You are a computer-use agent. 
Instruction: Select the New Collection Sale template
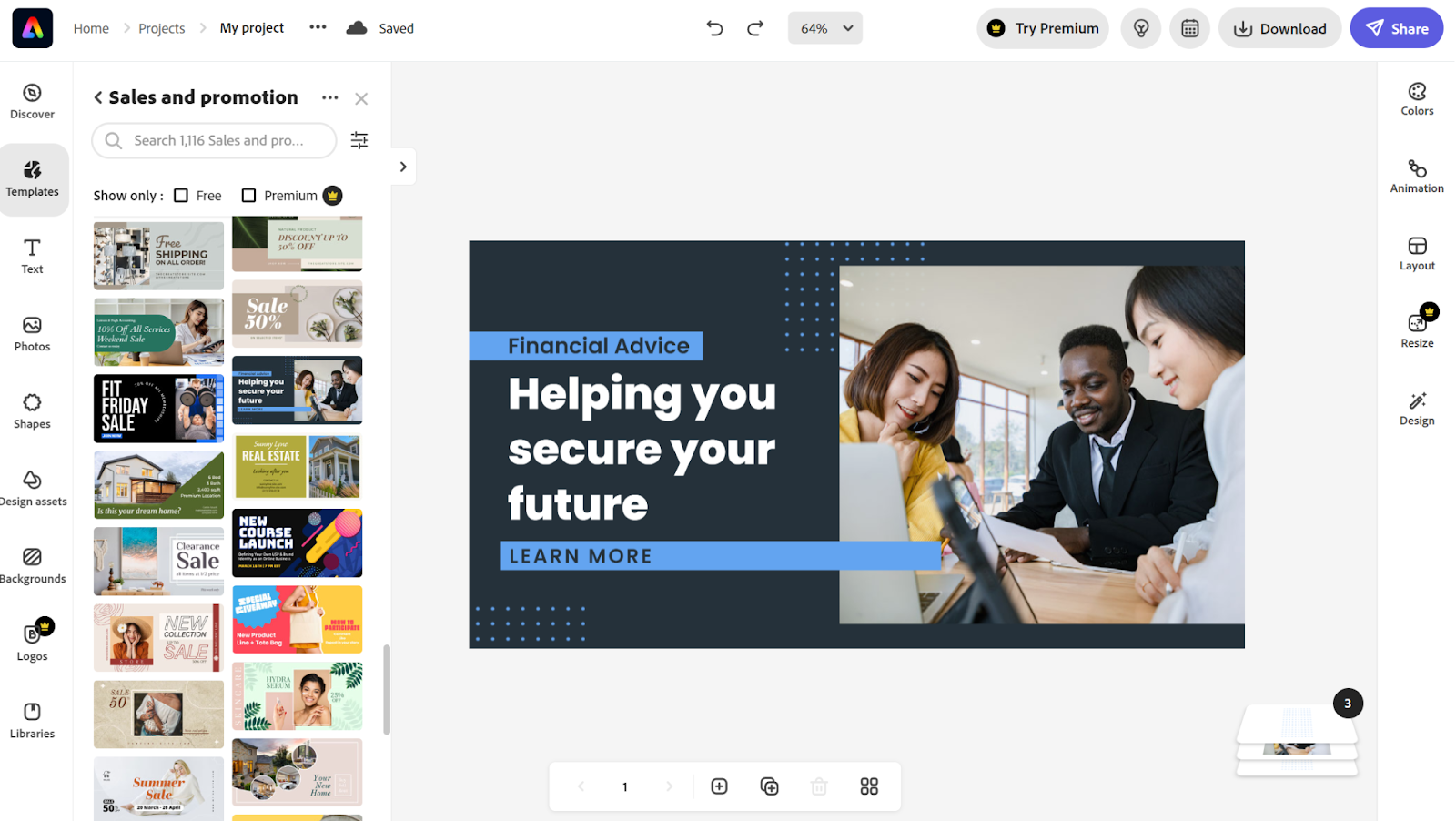pos(158,638)
